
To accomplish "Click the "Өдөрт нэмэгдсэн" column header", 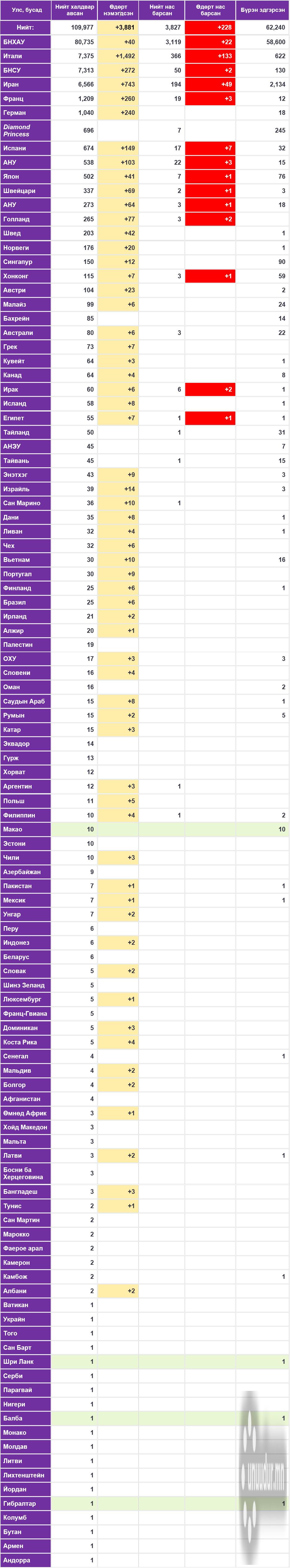I will (118, 10).
